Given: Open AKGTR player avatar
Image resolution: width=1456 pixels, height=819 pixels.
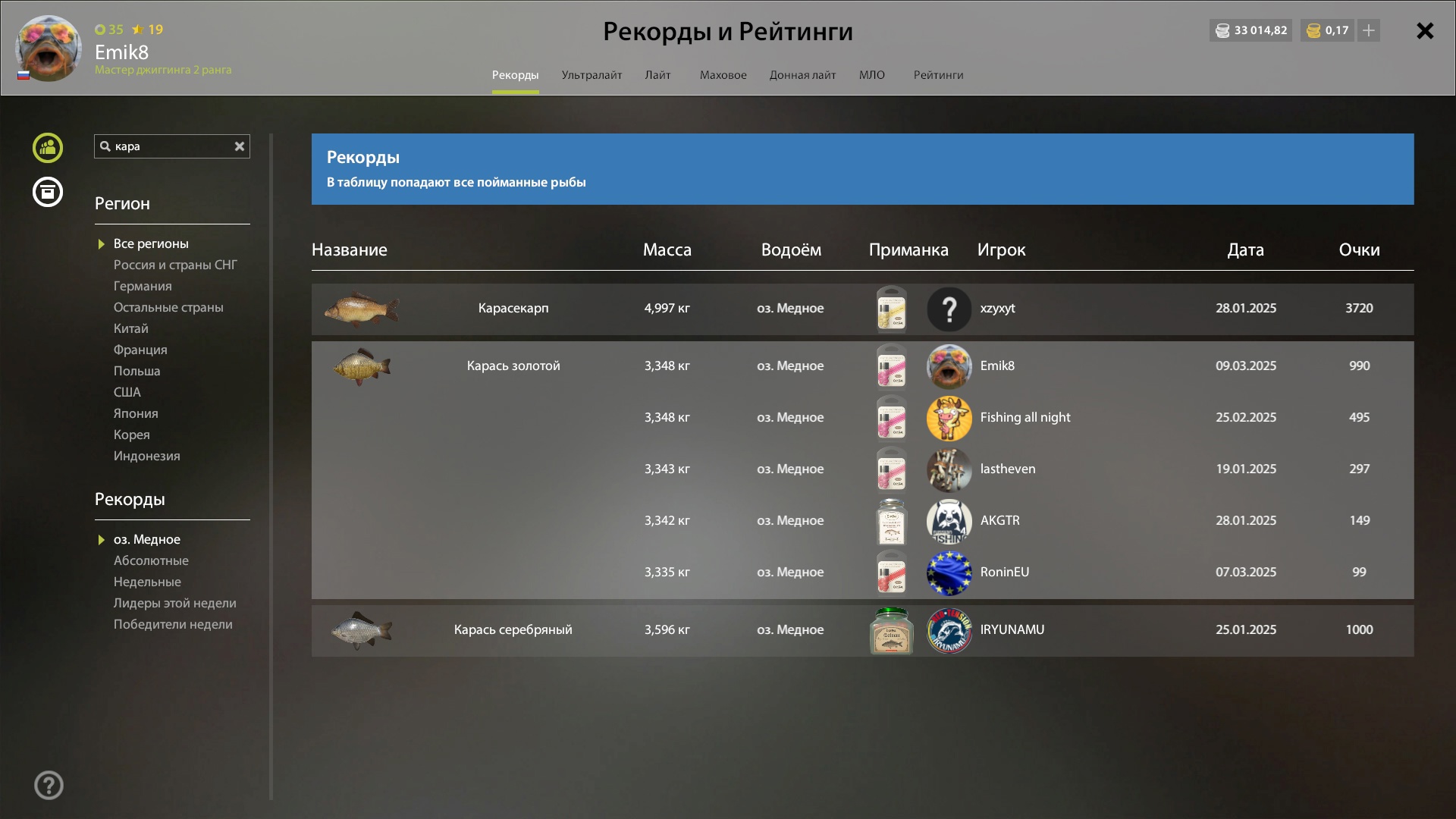Looking at the screenshot, I should pos(949,522).
